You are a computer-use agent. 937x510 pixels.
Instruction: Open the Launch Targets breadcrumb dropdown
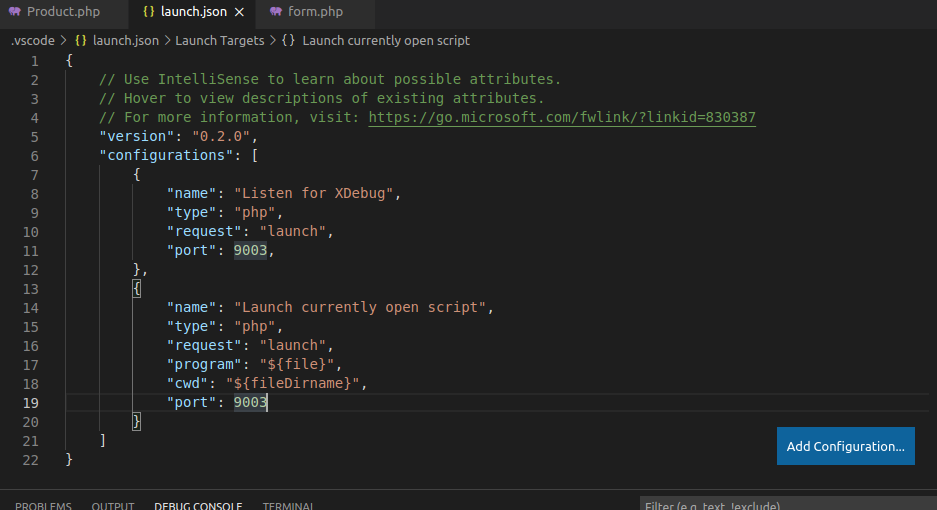click(x=220, y=41)
